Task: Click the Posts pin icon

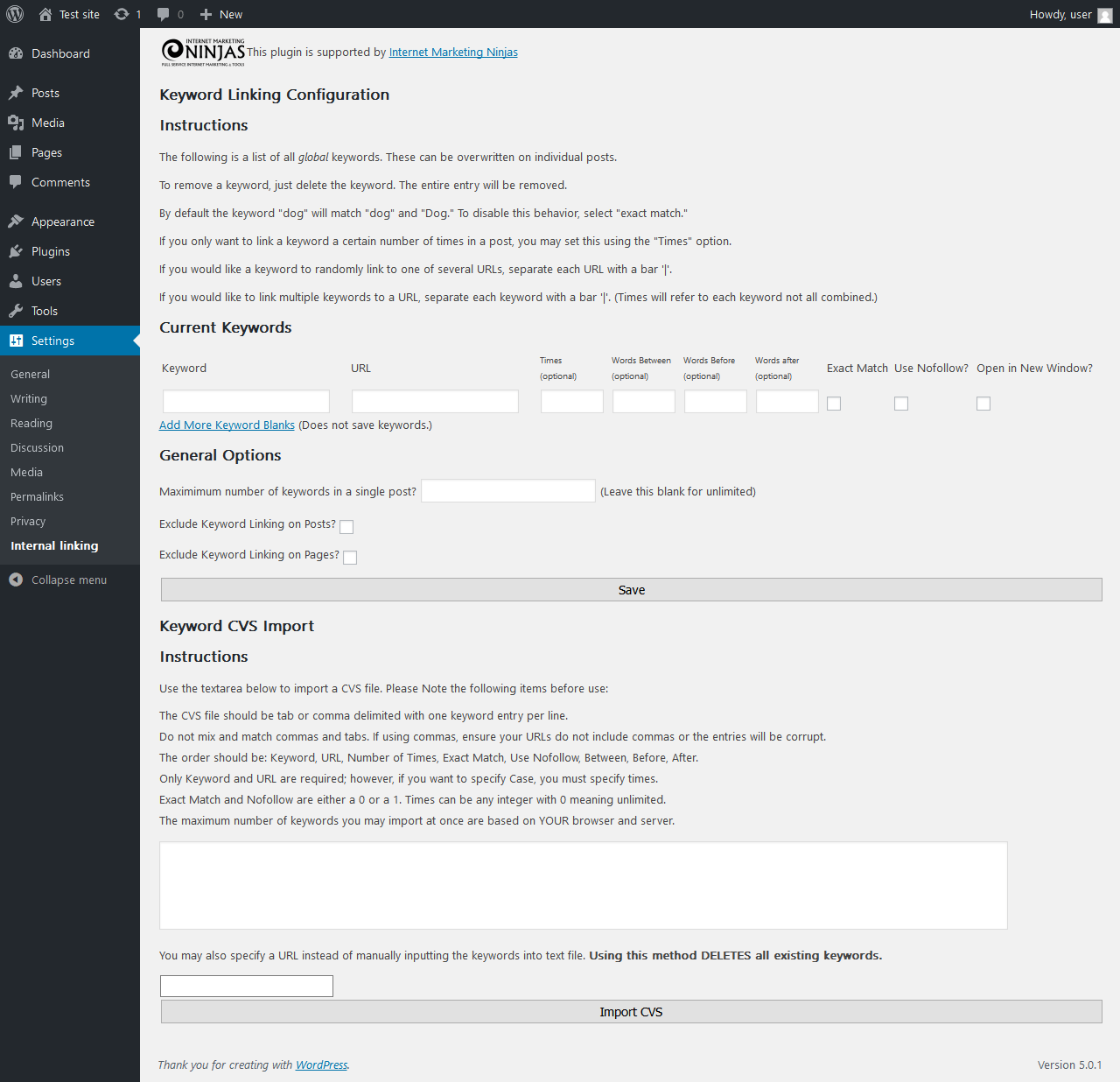Action: [16, 93]
